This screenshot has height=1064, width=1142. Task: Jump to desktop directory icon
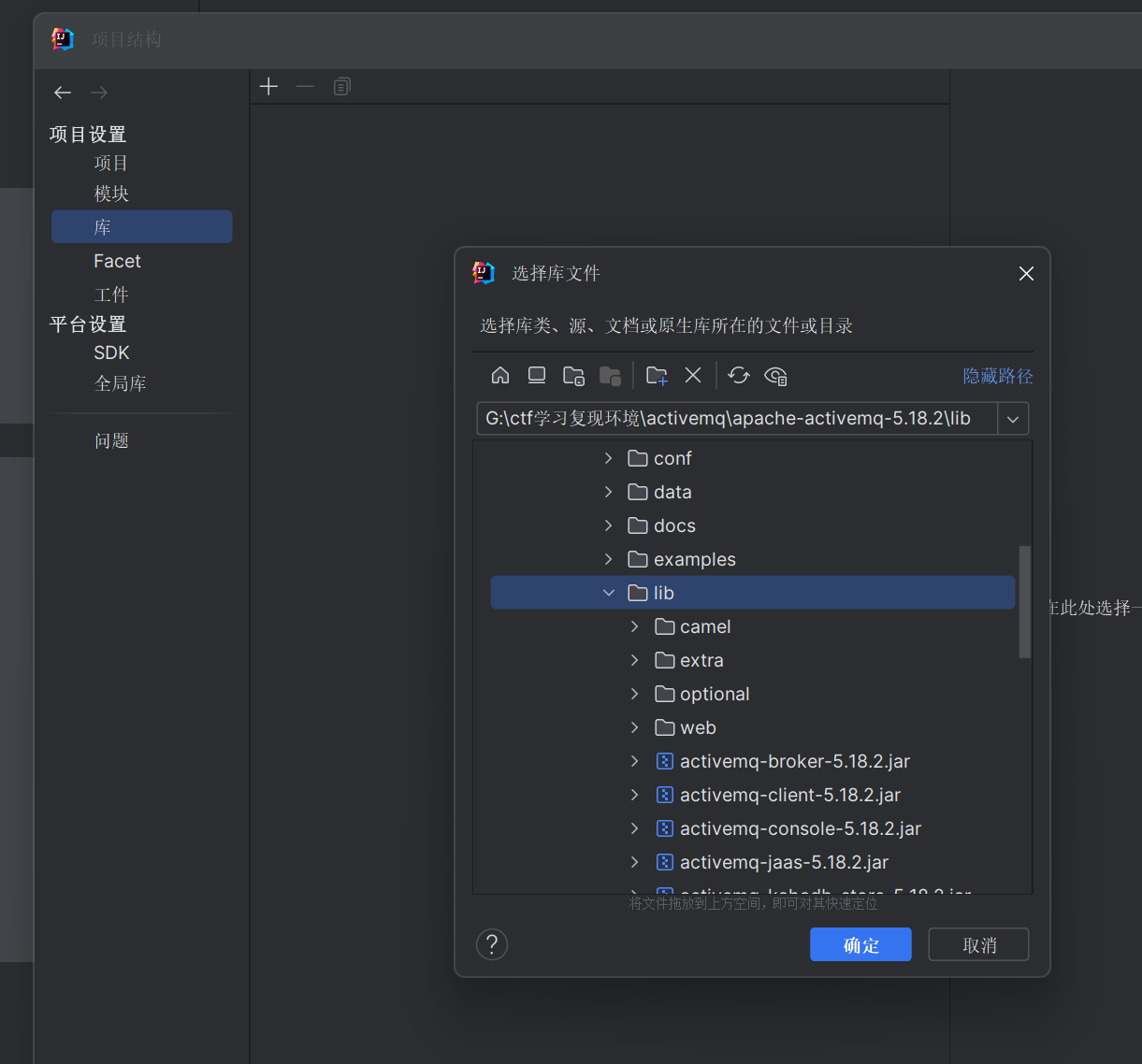pyautogui.click(x=537, y=376)
